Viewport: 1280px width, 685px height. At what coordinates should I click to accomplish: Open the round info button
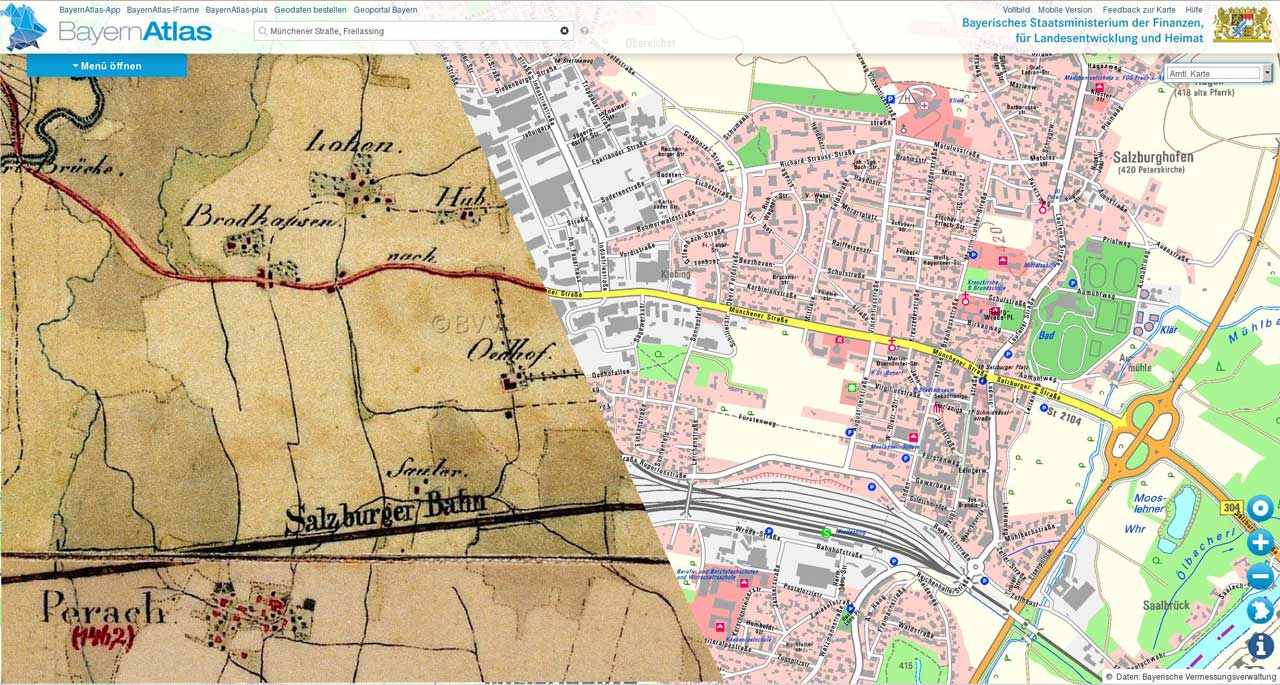[1260, 645]
